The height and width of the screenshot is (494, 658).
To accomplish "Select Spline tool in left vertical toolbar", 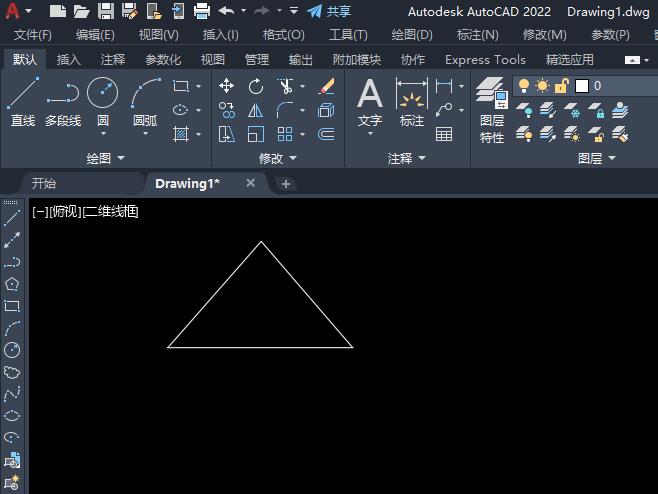I will 12,394.
